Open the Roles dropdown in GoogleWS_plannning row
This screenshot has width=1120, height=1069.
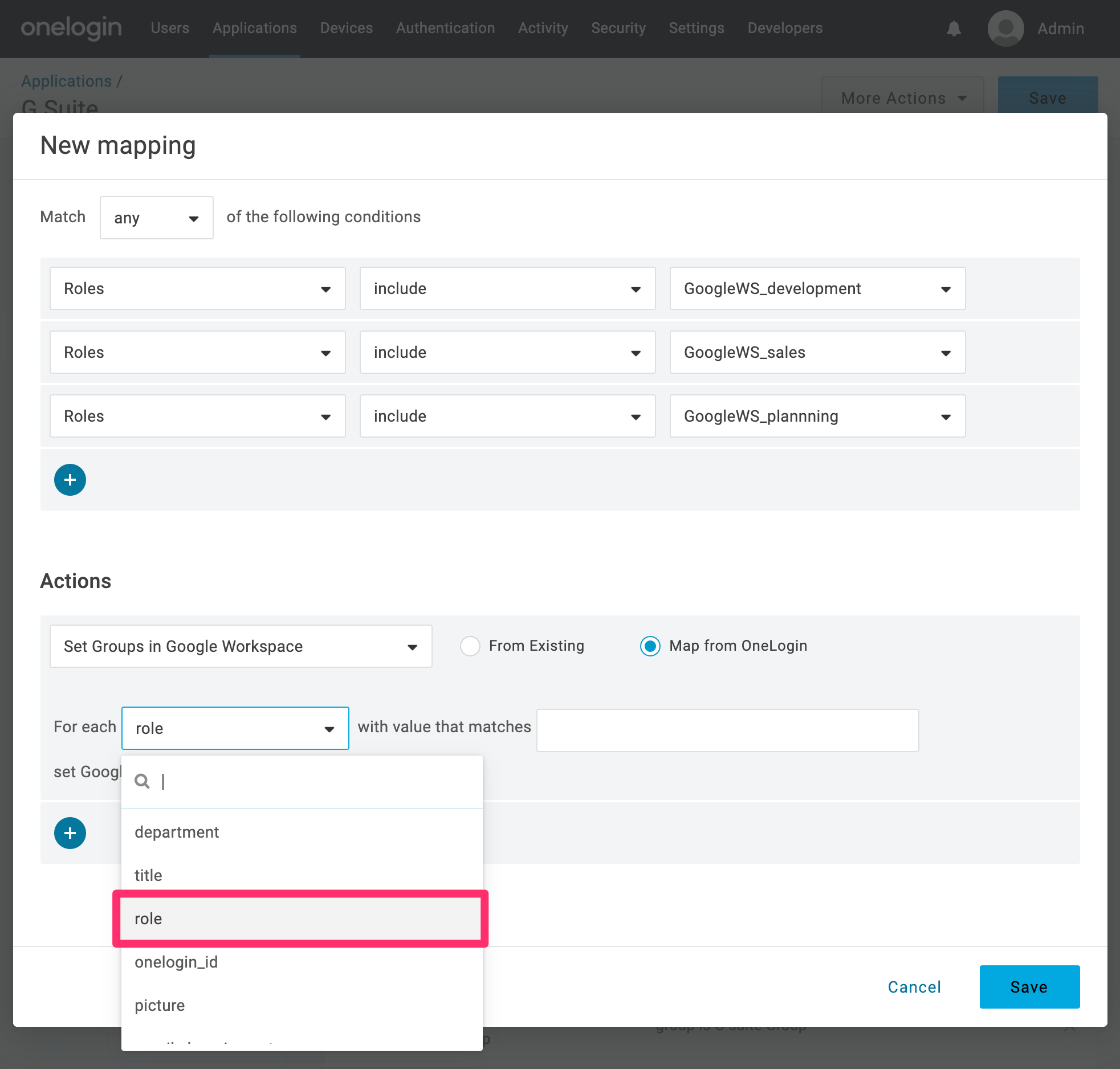[x=198, y=416]
